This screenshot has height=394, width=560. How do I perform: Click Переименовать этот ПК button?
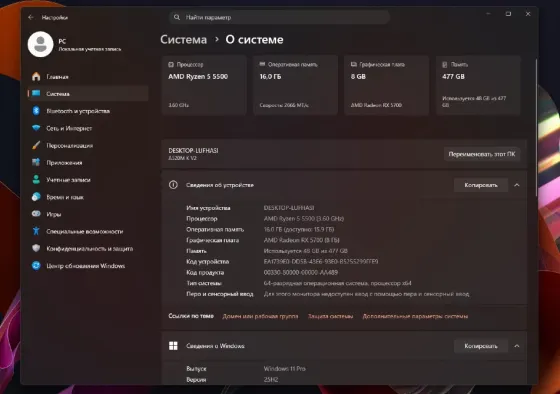point(482,154)
